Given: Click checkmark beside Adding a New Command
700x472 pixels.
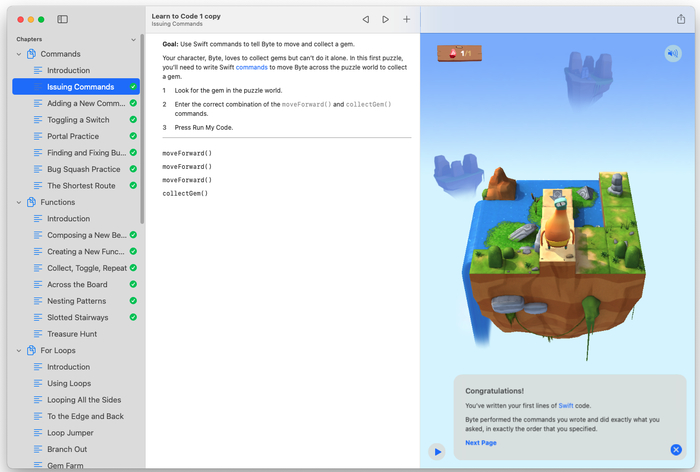Looking at the screenshot, I should [133, 103].
